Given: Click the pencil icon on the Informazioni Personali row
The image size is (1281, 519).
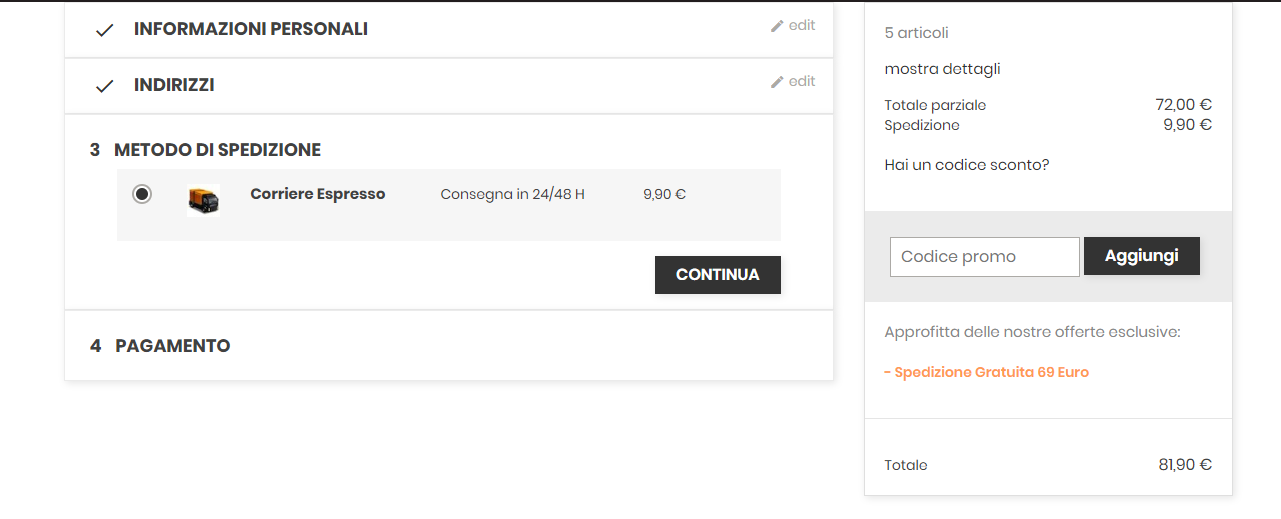Looking at the screenshot, I should click(x=777, y=26).
